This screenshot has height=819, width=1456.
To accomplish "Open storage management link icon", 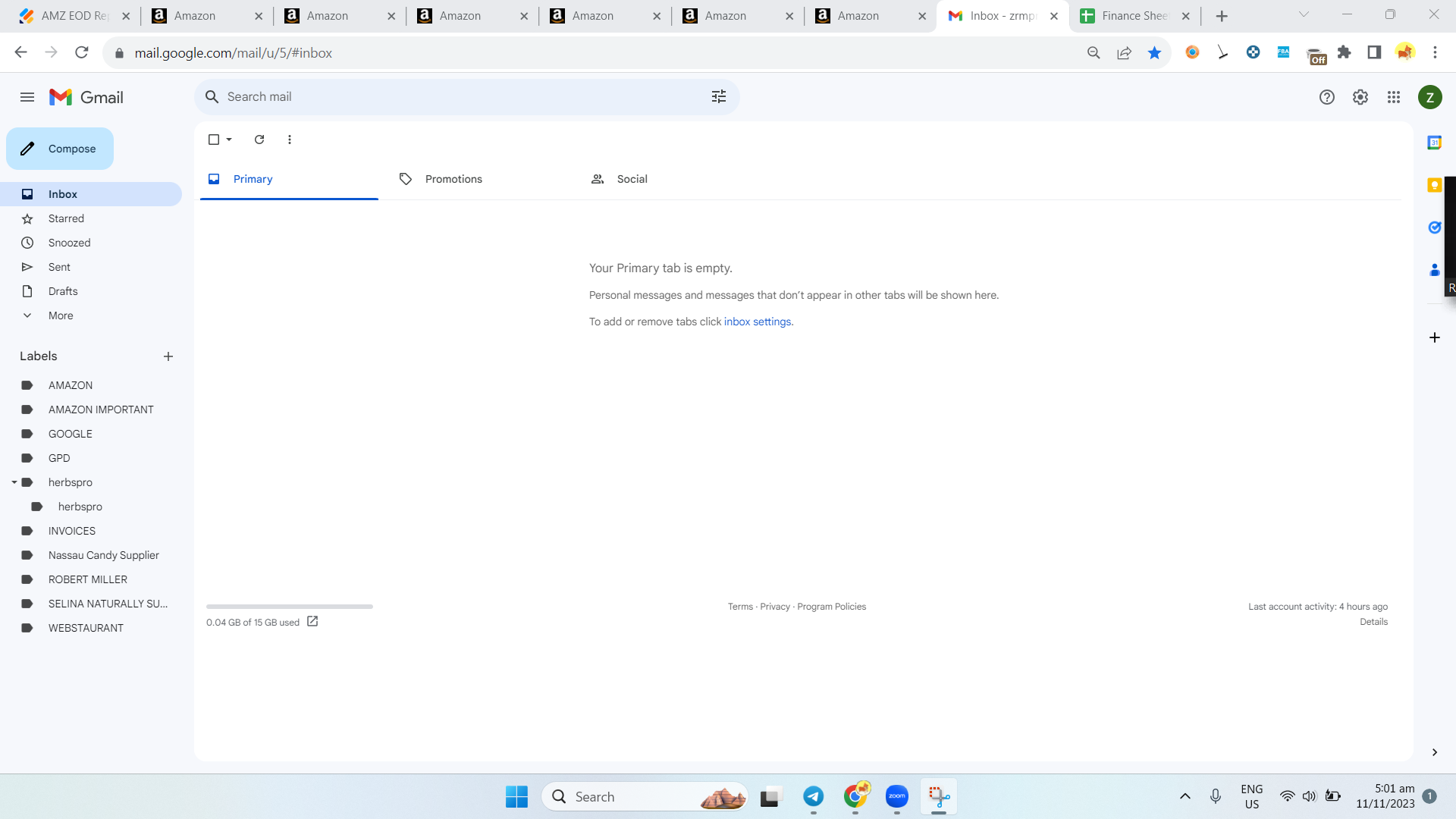I will tap(312, 622).
